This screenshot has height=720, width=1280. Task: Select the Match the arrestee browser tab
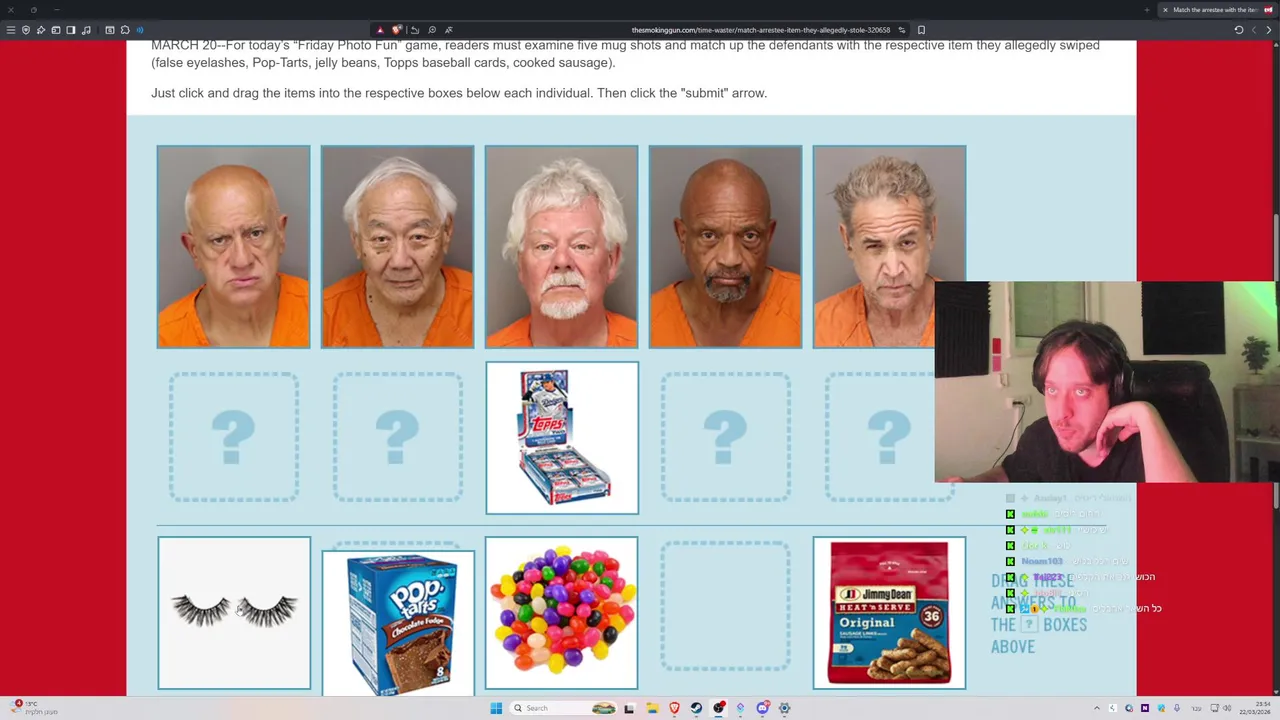(1217, 10)
